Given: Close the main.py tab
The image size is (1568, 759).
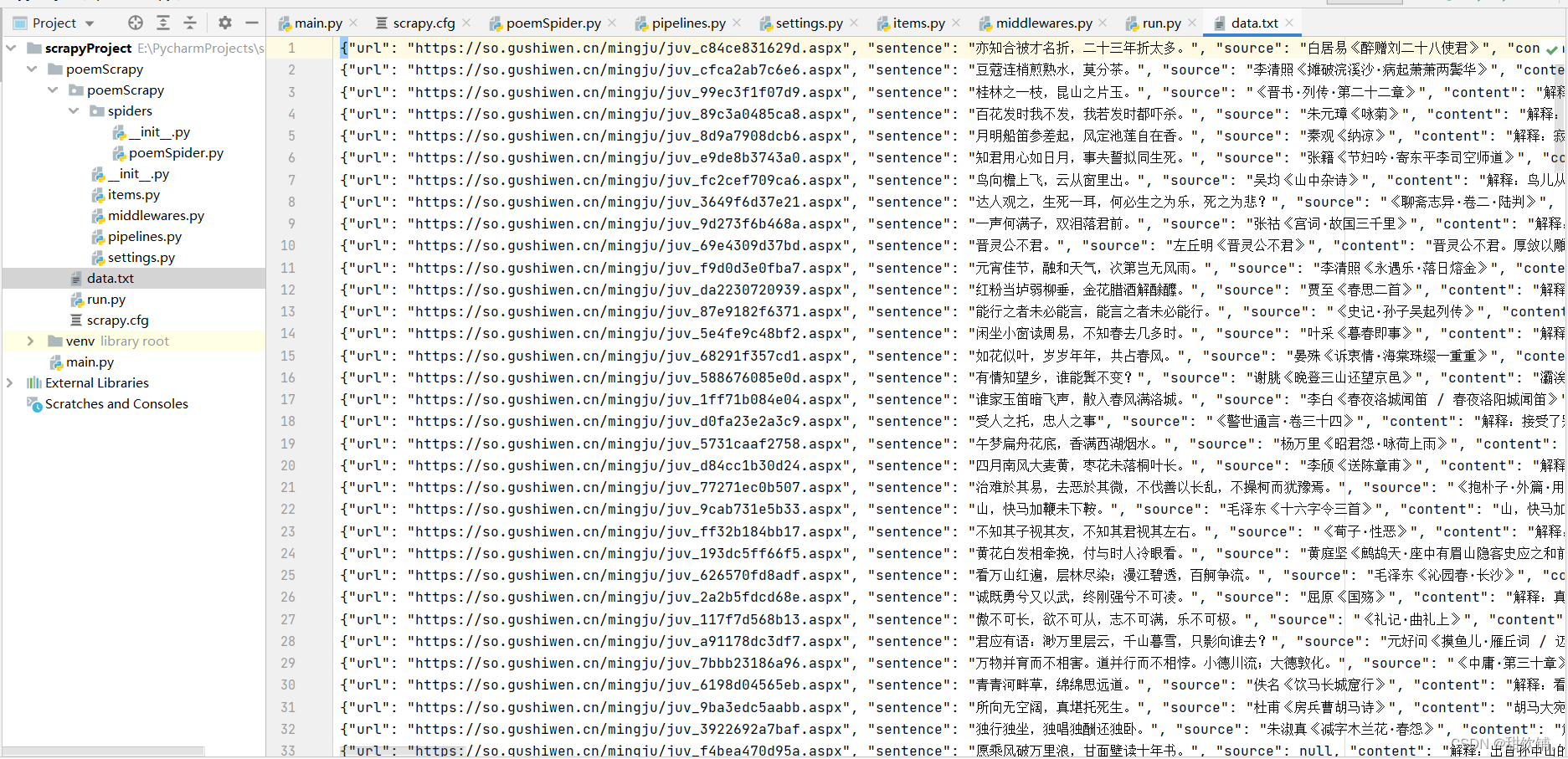Looking at the screenshot, I should [x=353, y=23].
